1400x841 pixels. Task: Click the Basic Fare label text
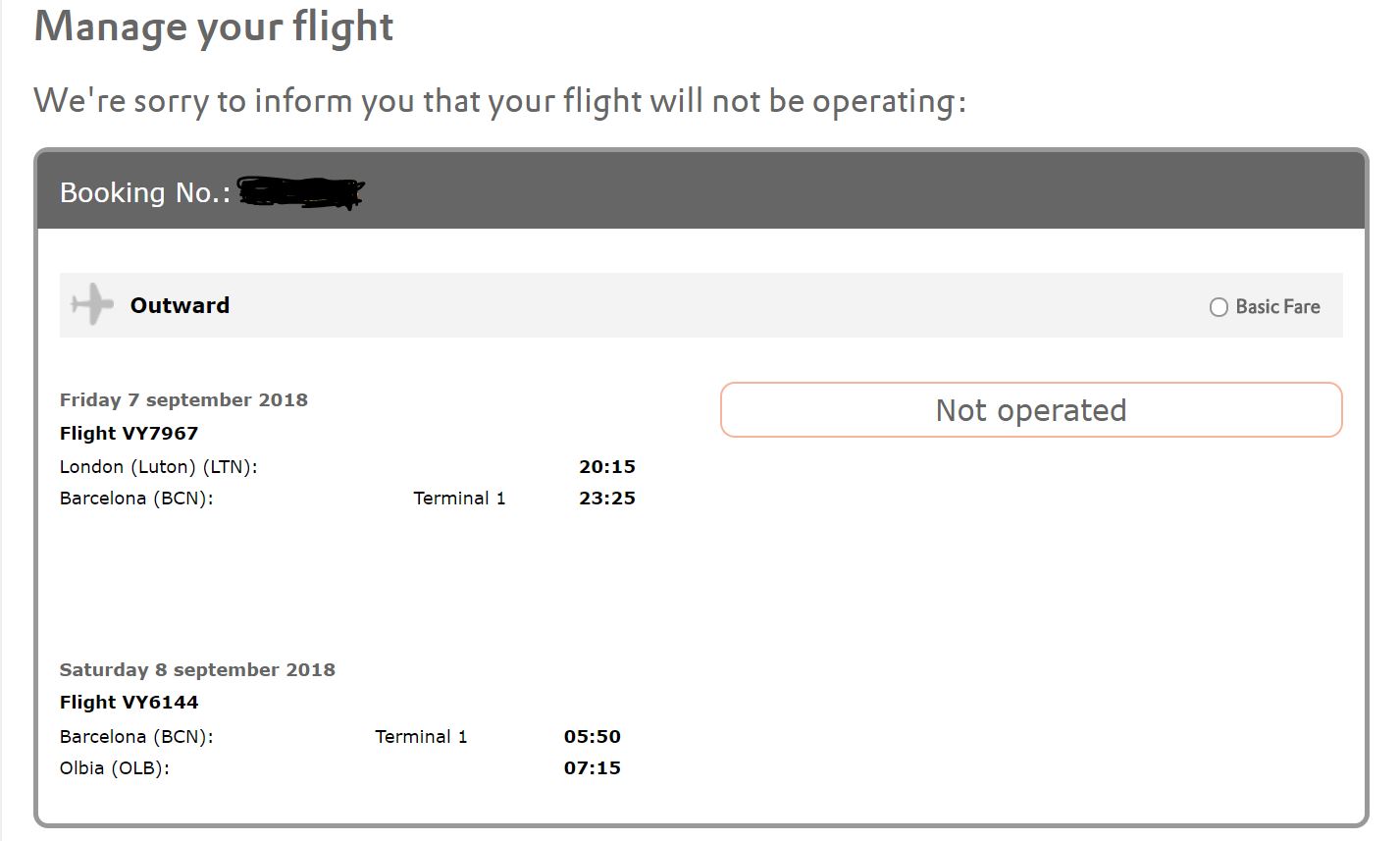point(1277,307)
